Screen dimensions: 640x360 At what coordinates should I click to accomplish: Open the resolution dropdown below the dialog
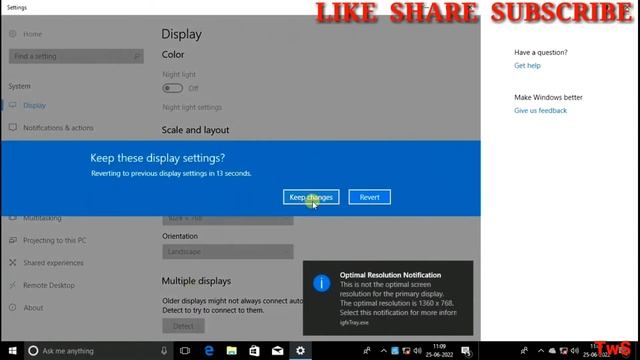(228, 220)
